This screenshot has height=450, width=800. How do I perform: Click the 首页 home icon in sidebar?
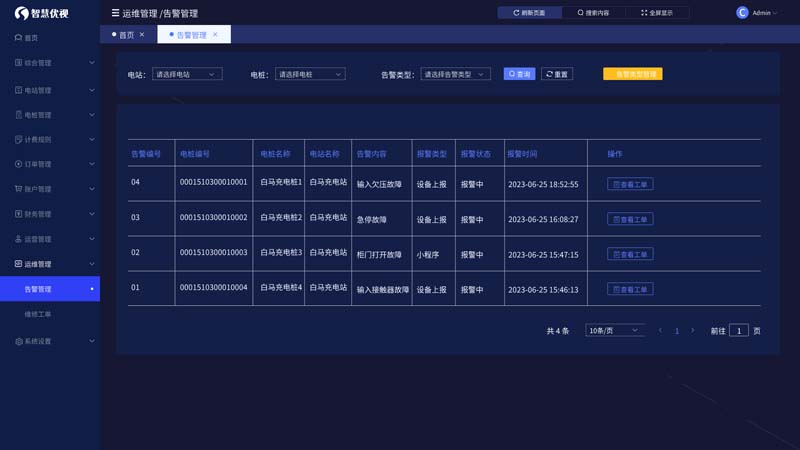[18, 38]
